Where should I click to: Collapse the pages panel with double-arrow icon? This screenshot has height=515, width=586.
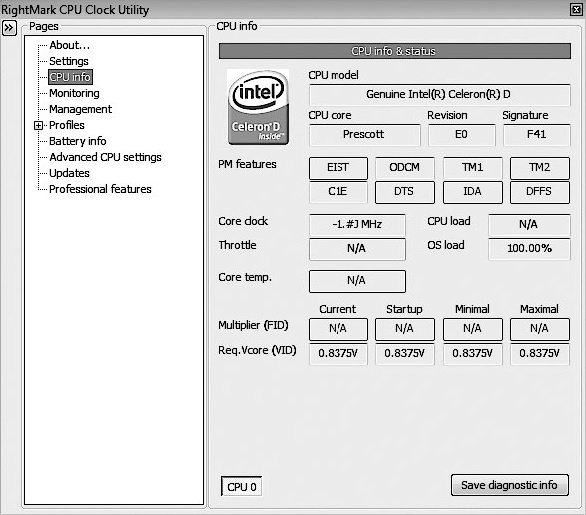point(9,28)
